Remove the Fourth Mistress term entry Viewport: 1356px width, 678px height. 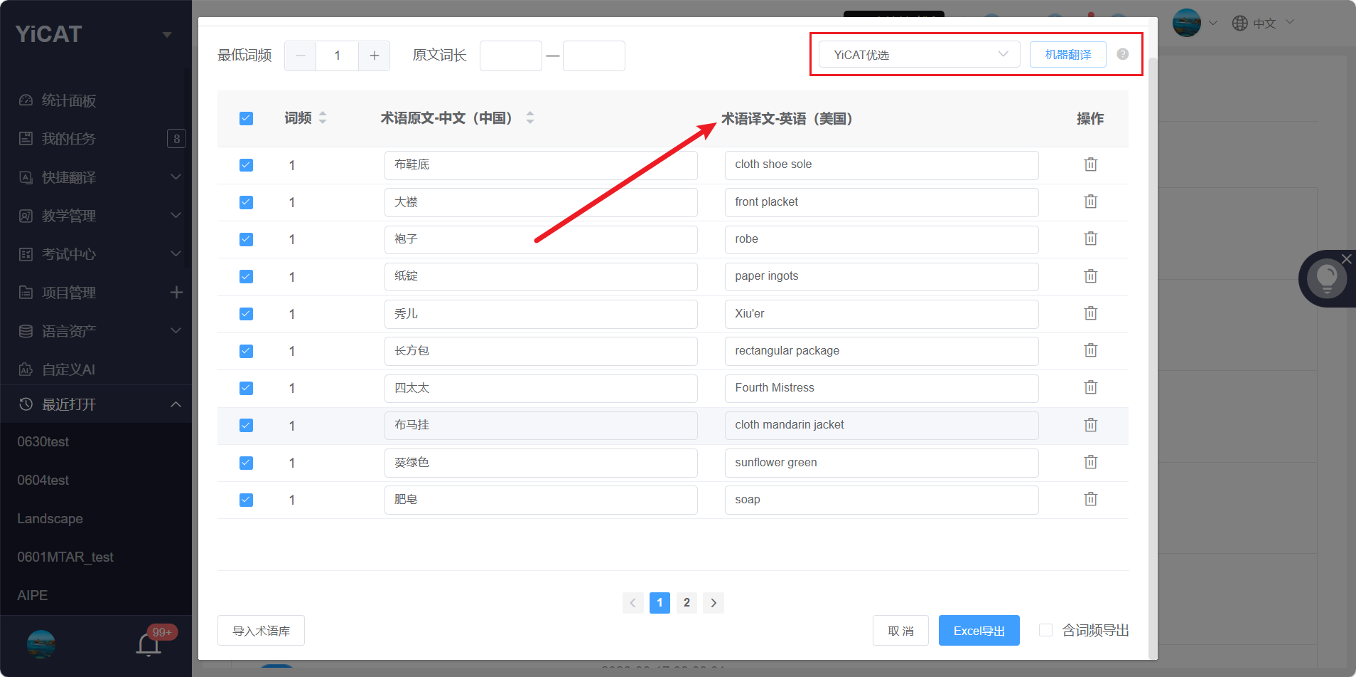[x=1090, y=387]
